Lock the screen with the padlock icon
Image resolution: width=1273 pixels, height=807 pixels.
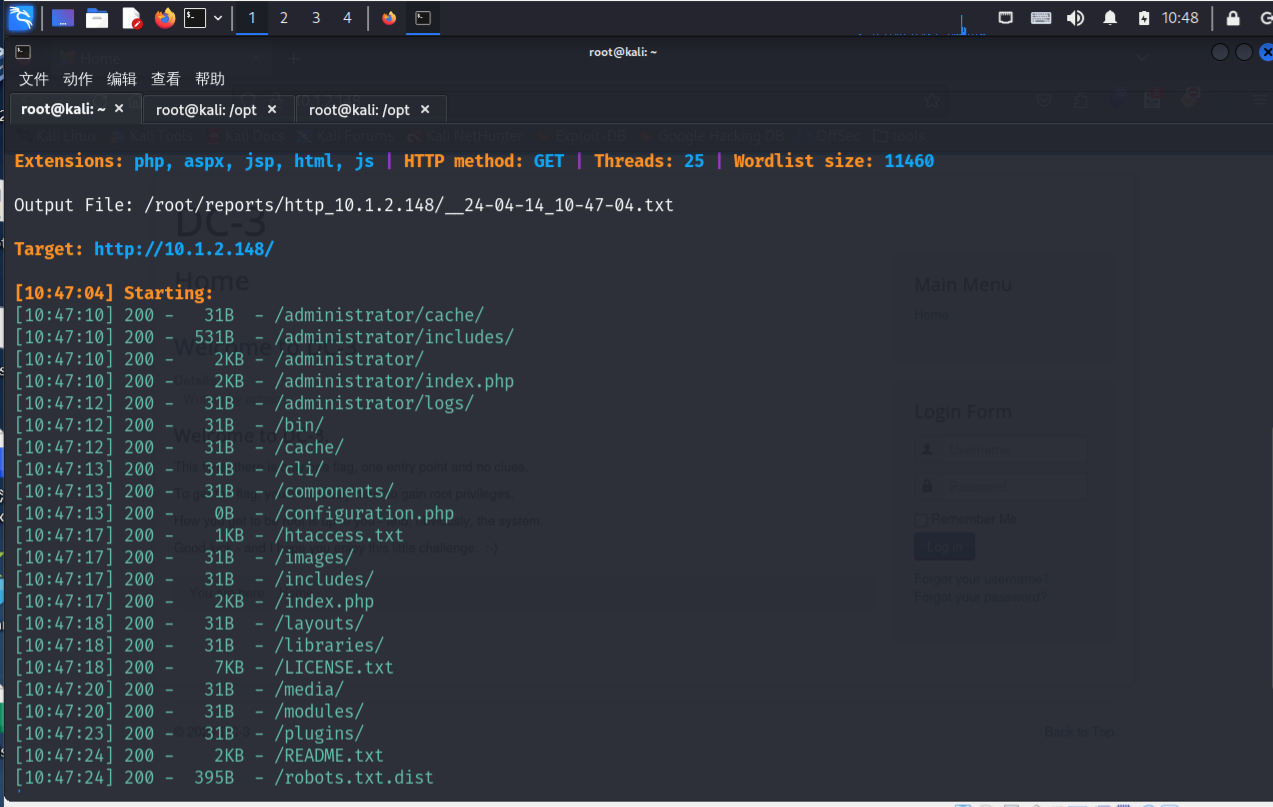[1233, 18]
